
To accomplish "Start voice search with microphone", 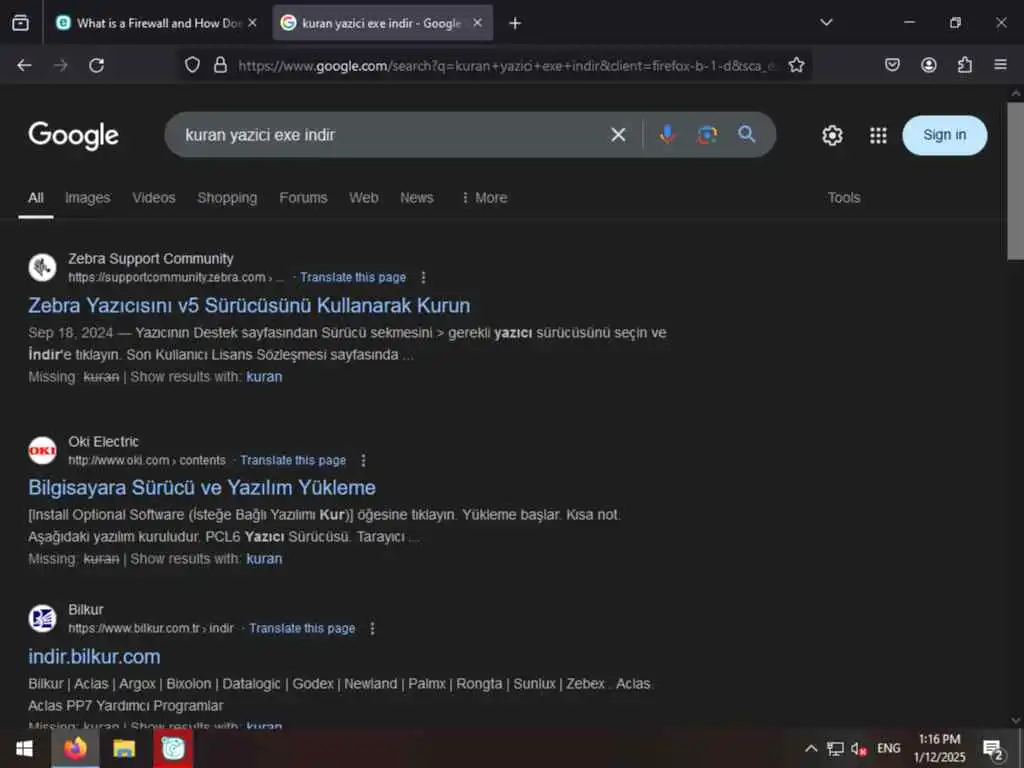I will coord(667,135).
